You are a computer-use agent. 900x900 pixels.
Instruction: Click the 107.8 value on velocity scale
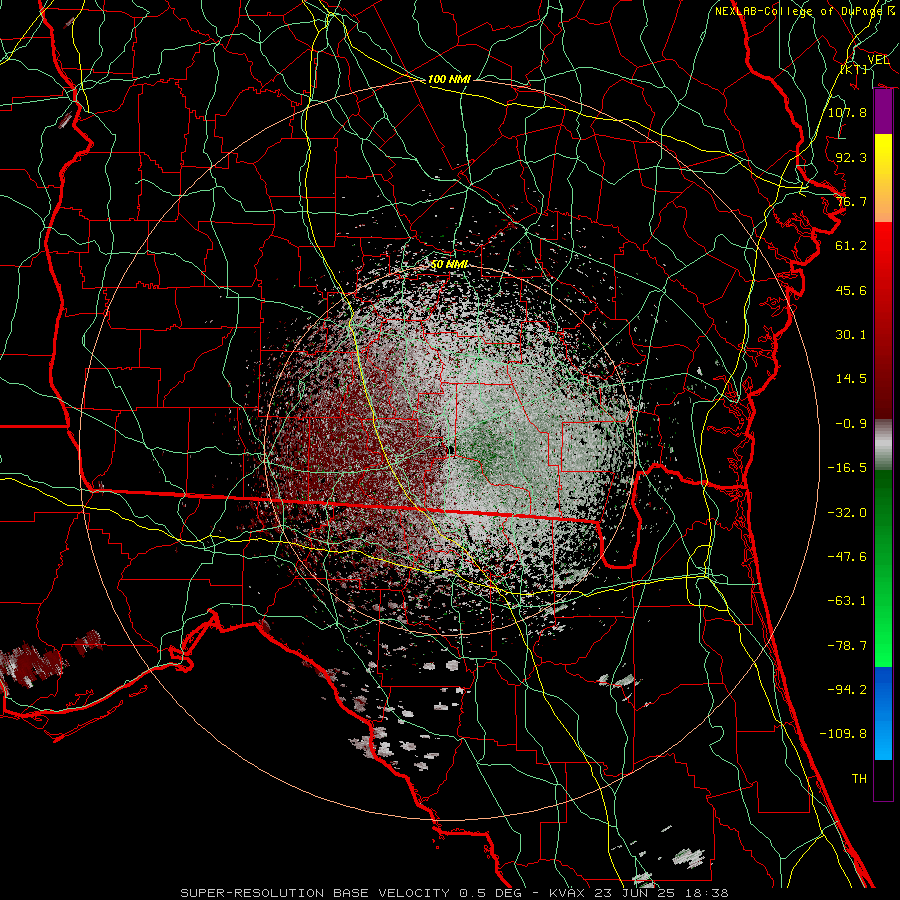847,112
